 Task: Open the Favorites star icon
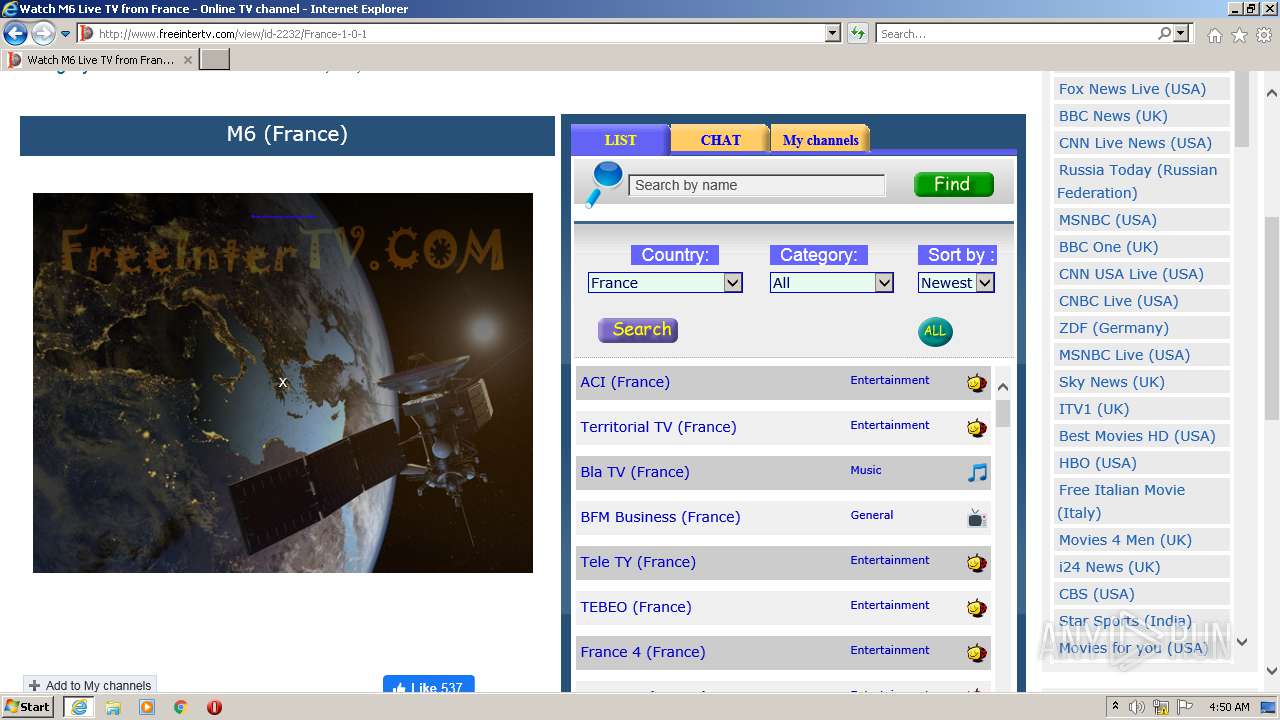(x=1239, y=35)
